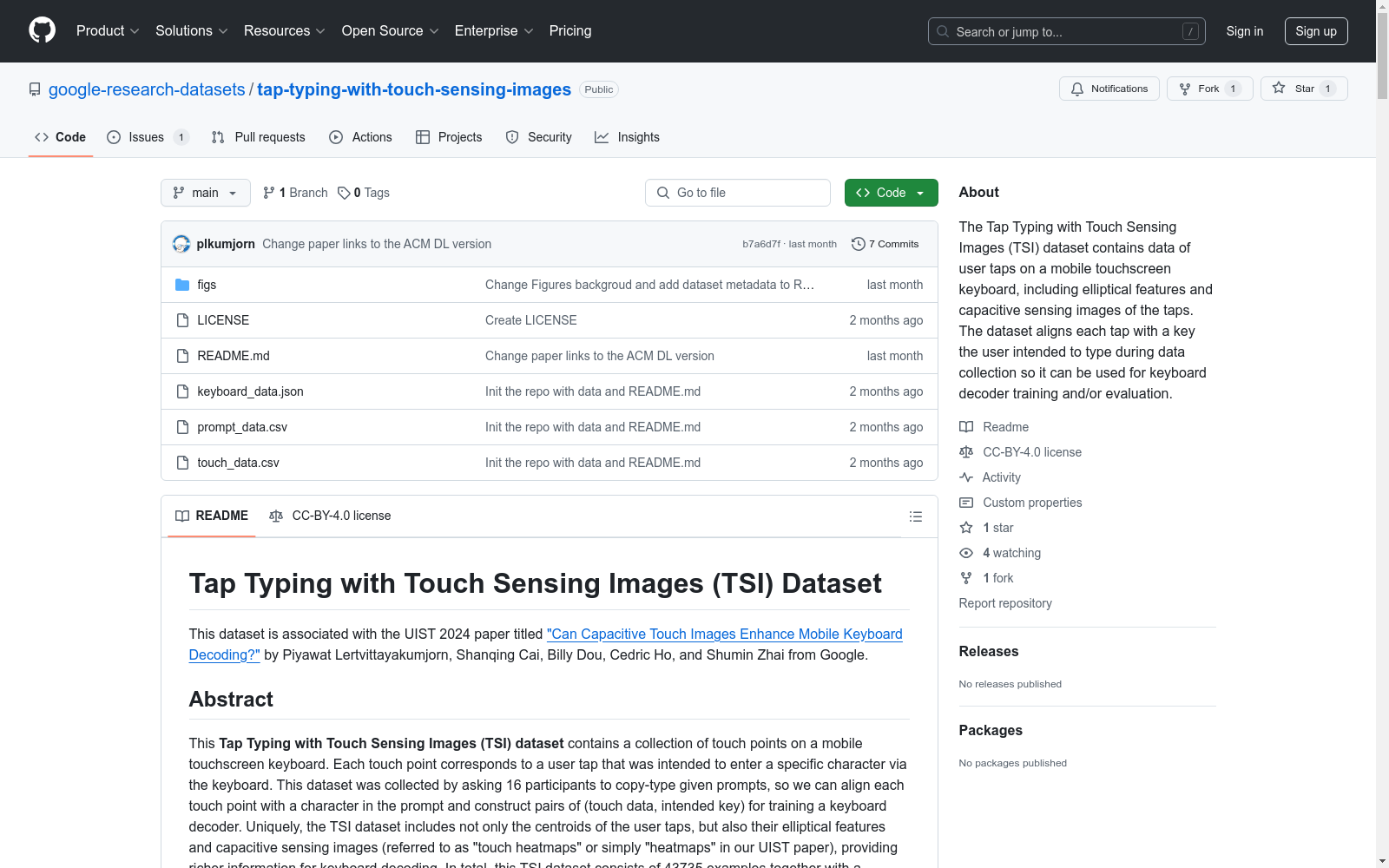Open the Releases heading link
The width and height of the screenshot is (1389, 868).
click(x=989, y=652)
